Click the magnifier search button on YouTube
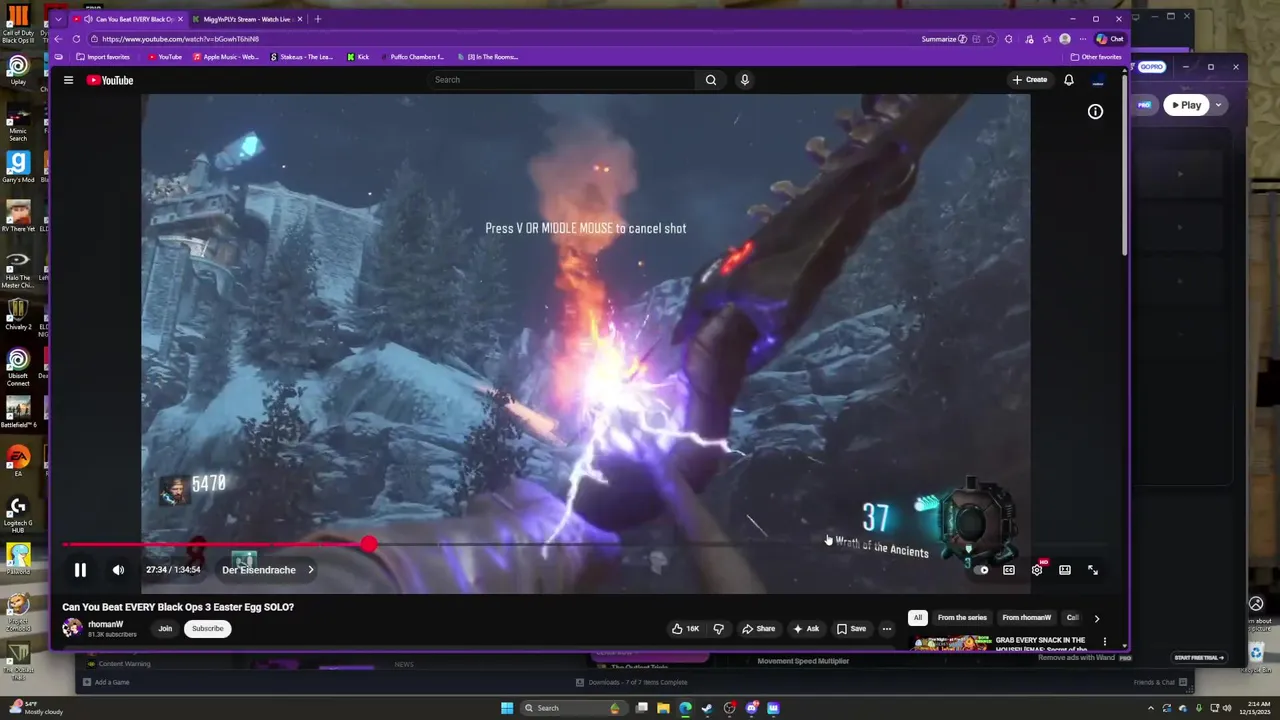 click(x=711, y=80)
